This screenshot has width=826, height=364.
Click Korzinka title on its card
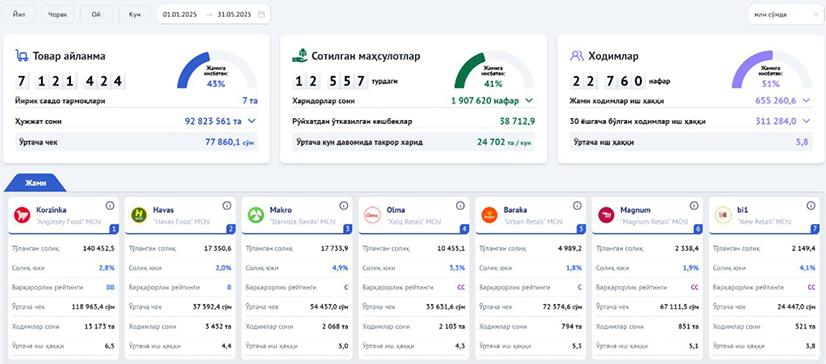(x=51, y=210)
